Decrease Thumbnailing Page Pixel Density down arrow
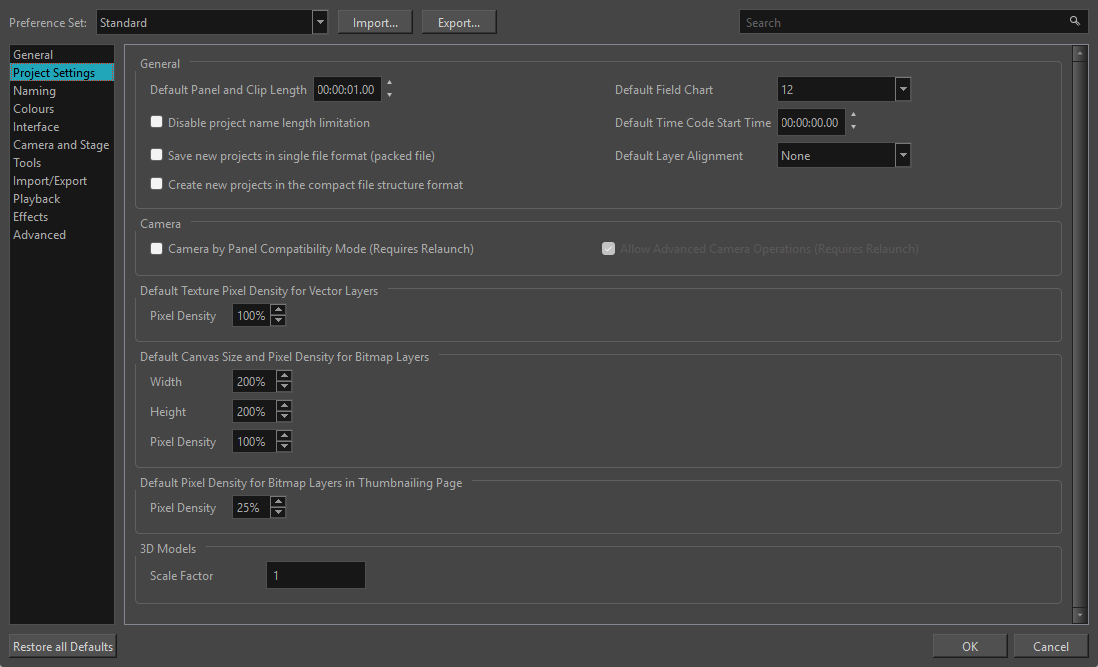 [x=279, y=513]
